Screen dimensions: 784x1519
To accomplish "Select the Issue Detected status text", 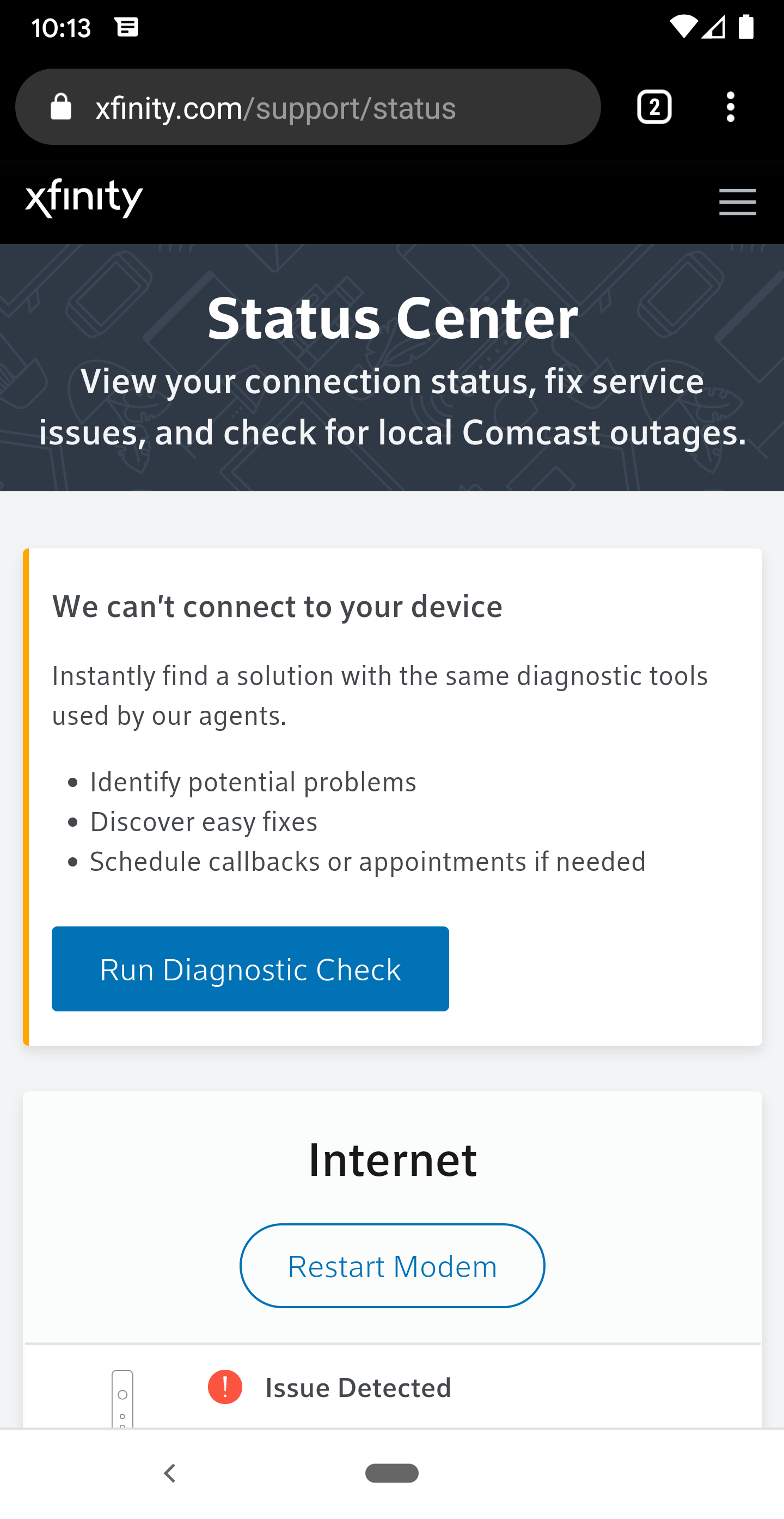I will point(358,1388).
